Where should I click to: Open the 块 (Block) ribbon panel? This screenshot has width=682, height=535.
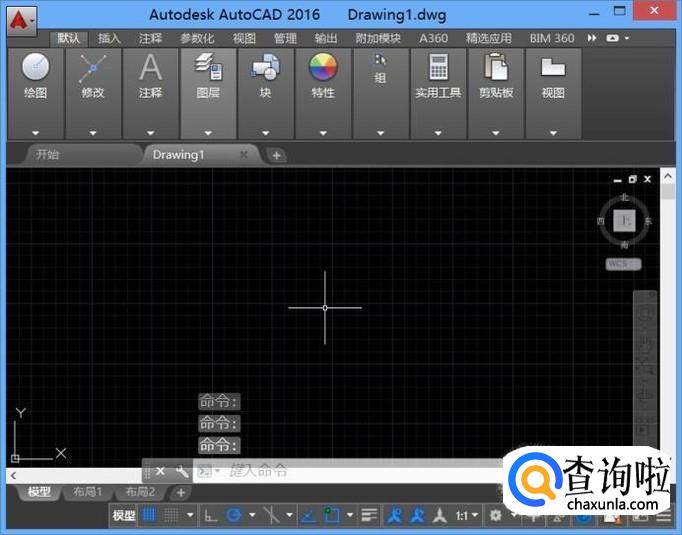(265, 93)
